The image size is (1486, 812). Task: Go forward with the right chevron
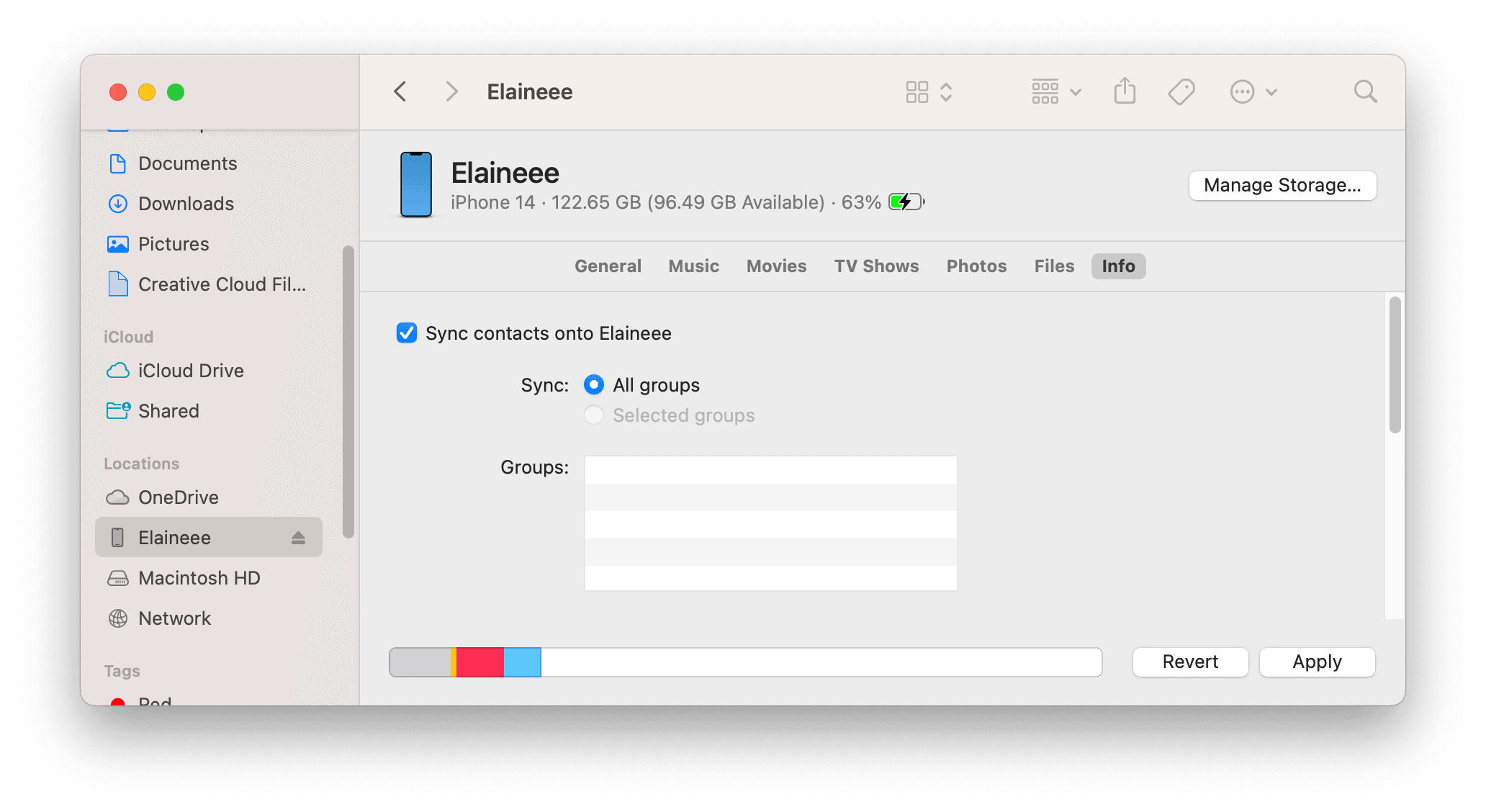[451, 91]
